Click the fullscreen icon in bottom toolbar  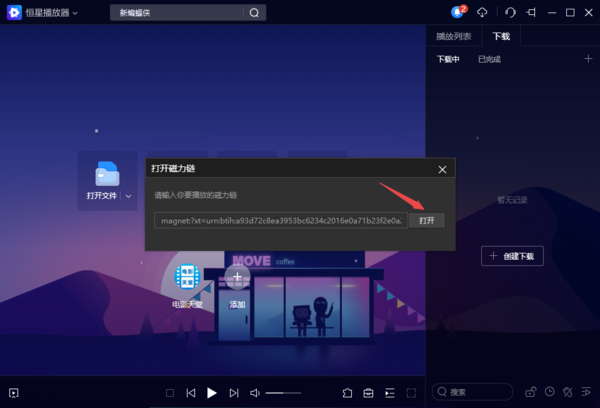(x=411, y=393)
